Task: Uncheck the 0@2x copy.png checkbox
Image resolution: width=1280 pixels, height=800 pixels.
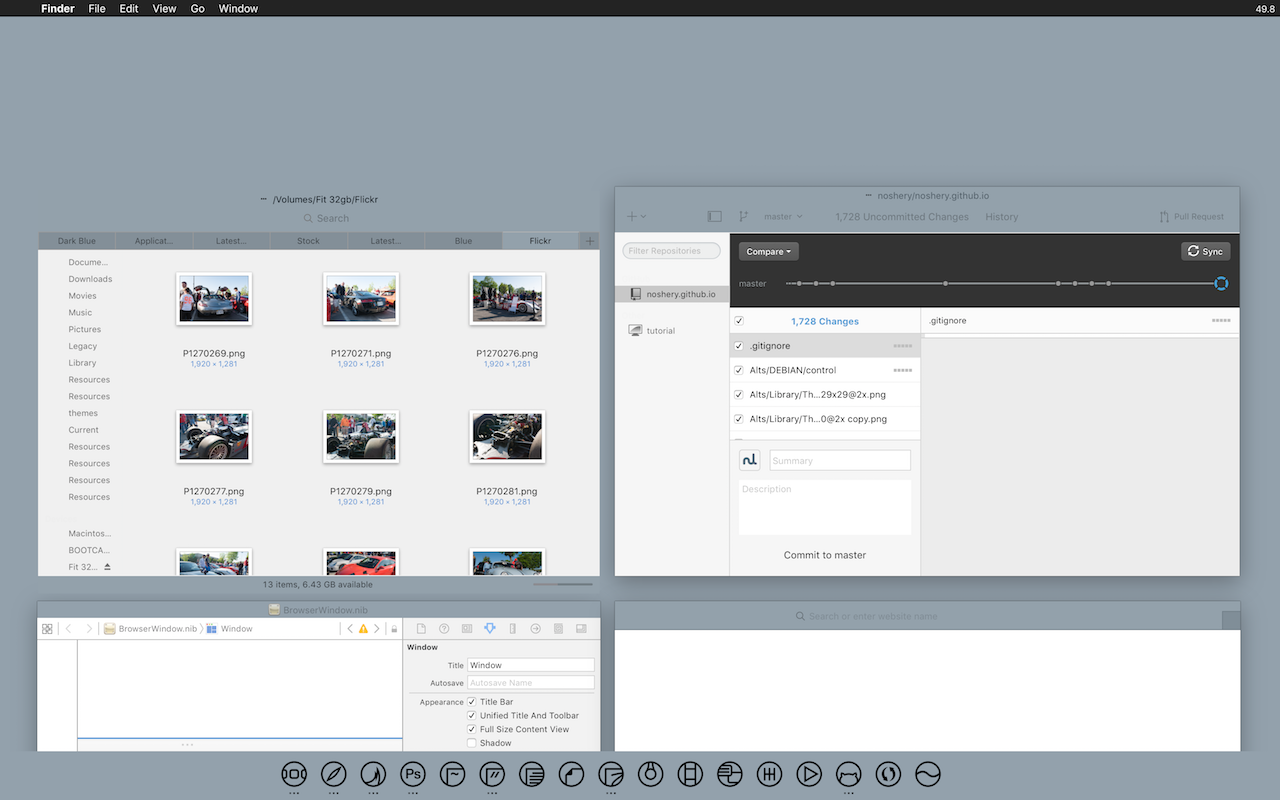Action: pos(739,419)
